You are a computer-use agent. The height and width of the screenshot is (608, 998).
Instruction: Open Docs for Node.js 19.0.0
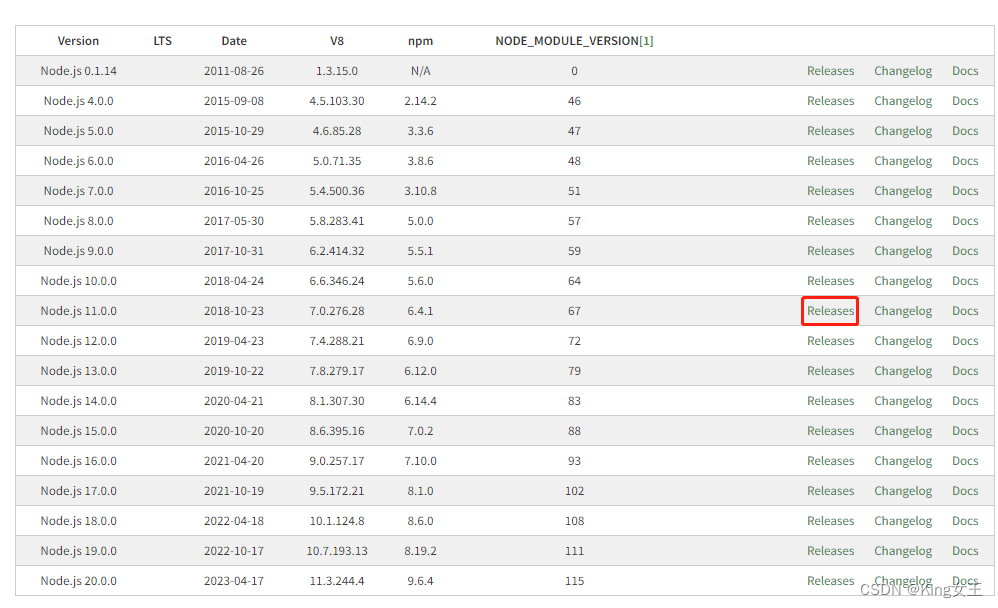click(965, 550)
